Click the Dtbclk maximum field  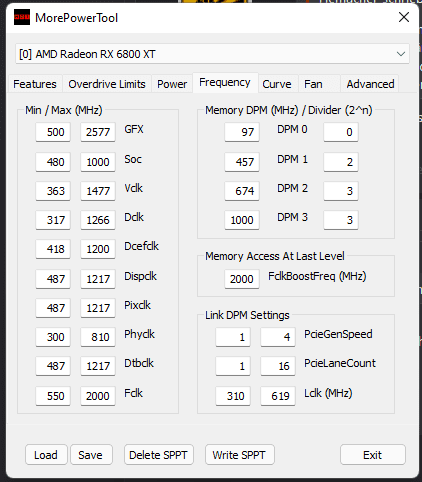pos(98,366)
